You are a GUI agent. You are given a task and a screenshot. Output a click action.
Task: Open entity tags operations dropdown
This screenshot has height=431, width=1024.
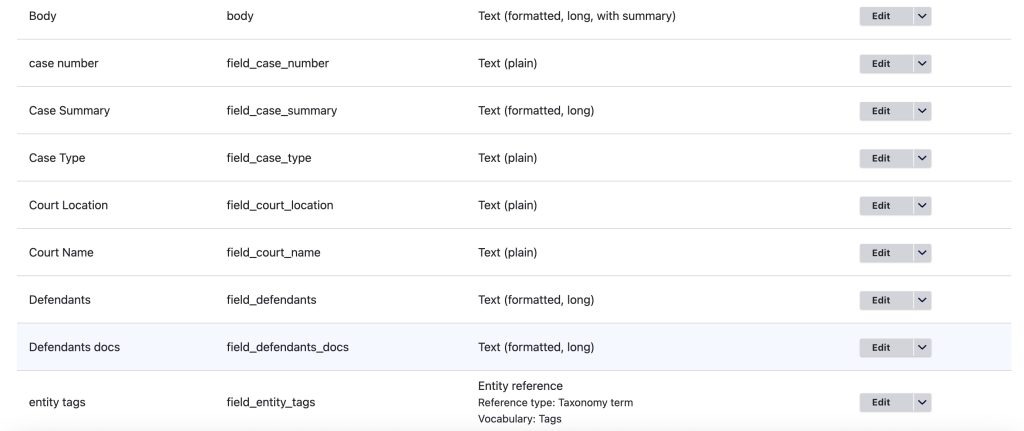[x=922, y=402]
